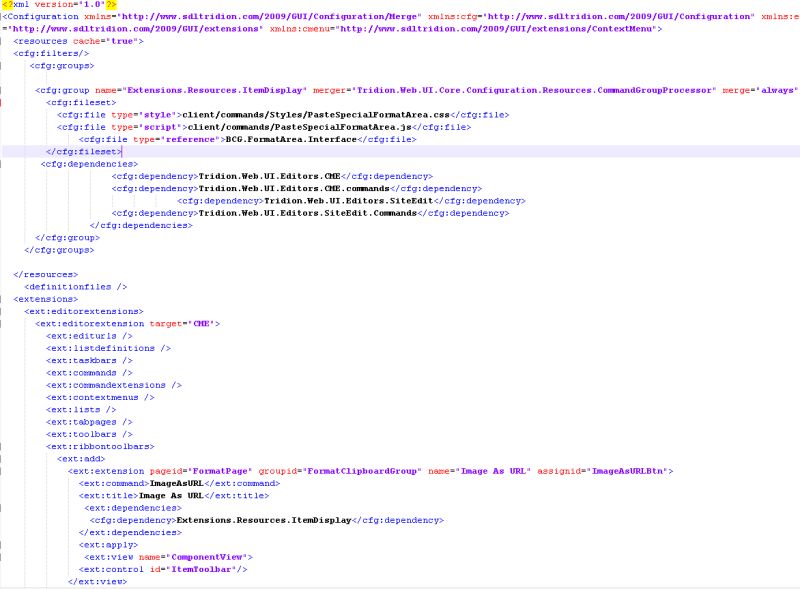Screen dimensions: 800x589
Task: Click the opening extensions tag
Action: (45, 299)
